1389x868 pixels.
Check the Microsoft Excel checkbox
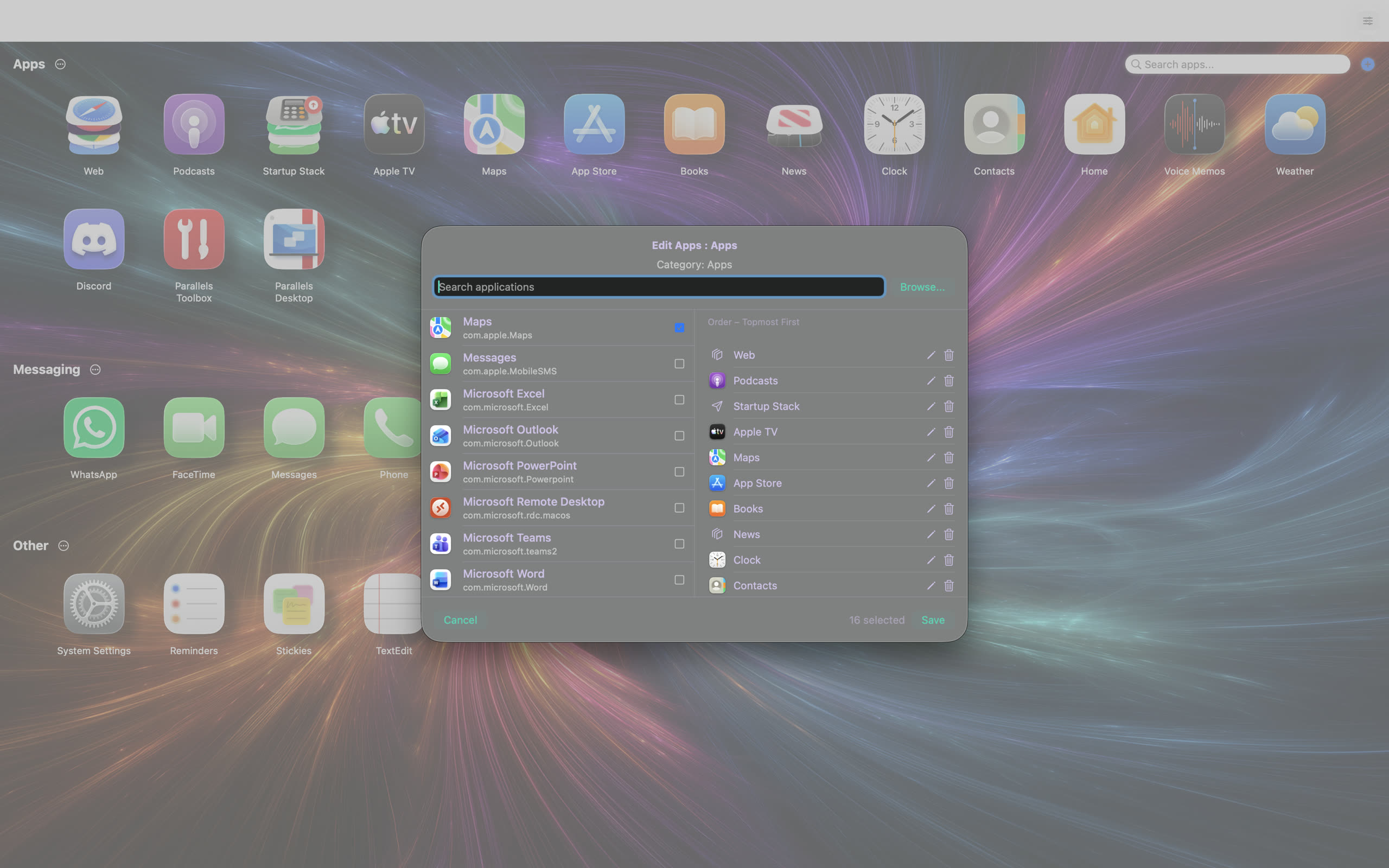(679, 400)
